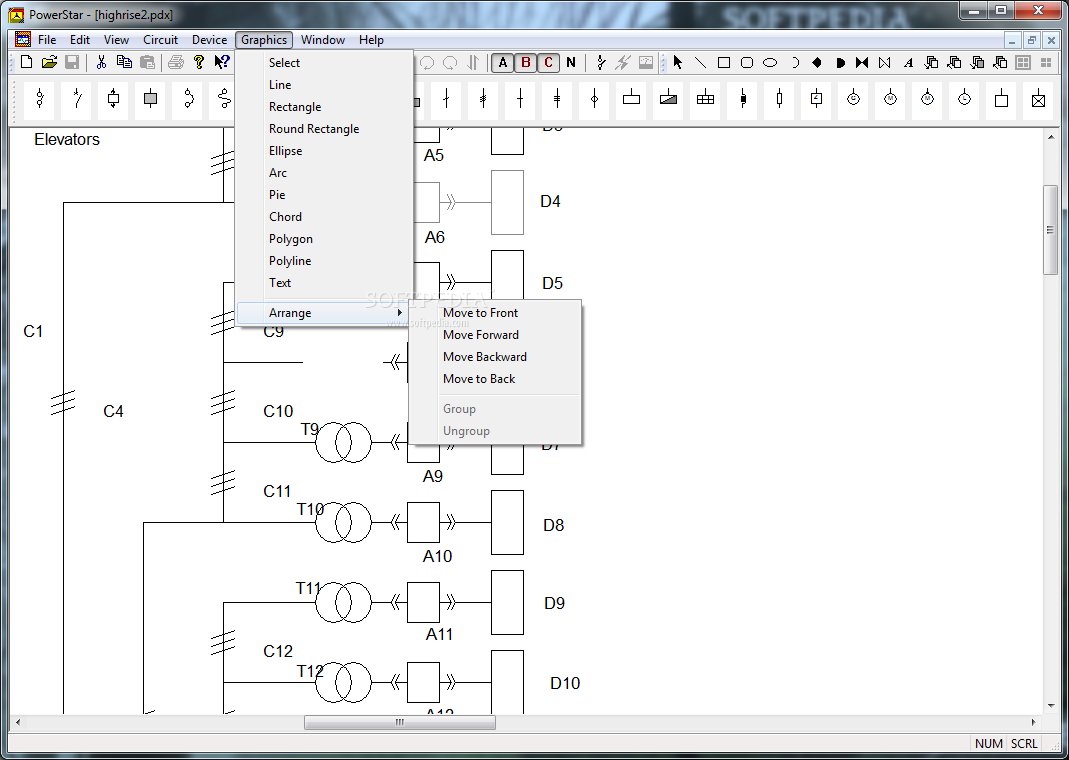This screenshot has height=760, width=1069.
Task: Click Move Forward in submenu
Action: pos(495,335)
